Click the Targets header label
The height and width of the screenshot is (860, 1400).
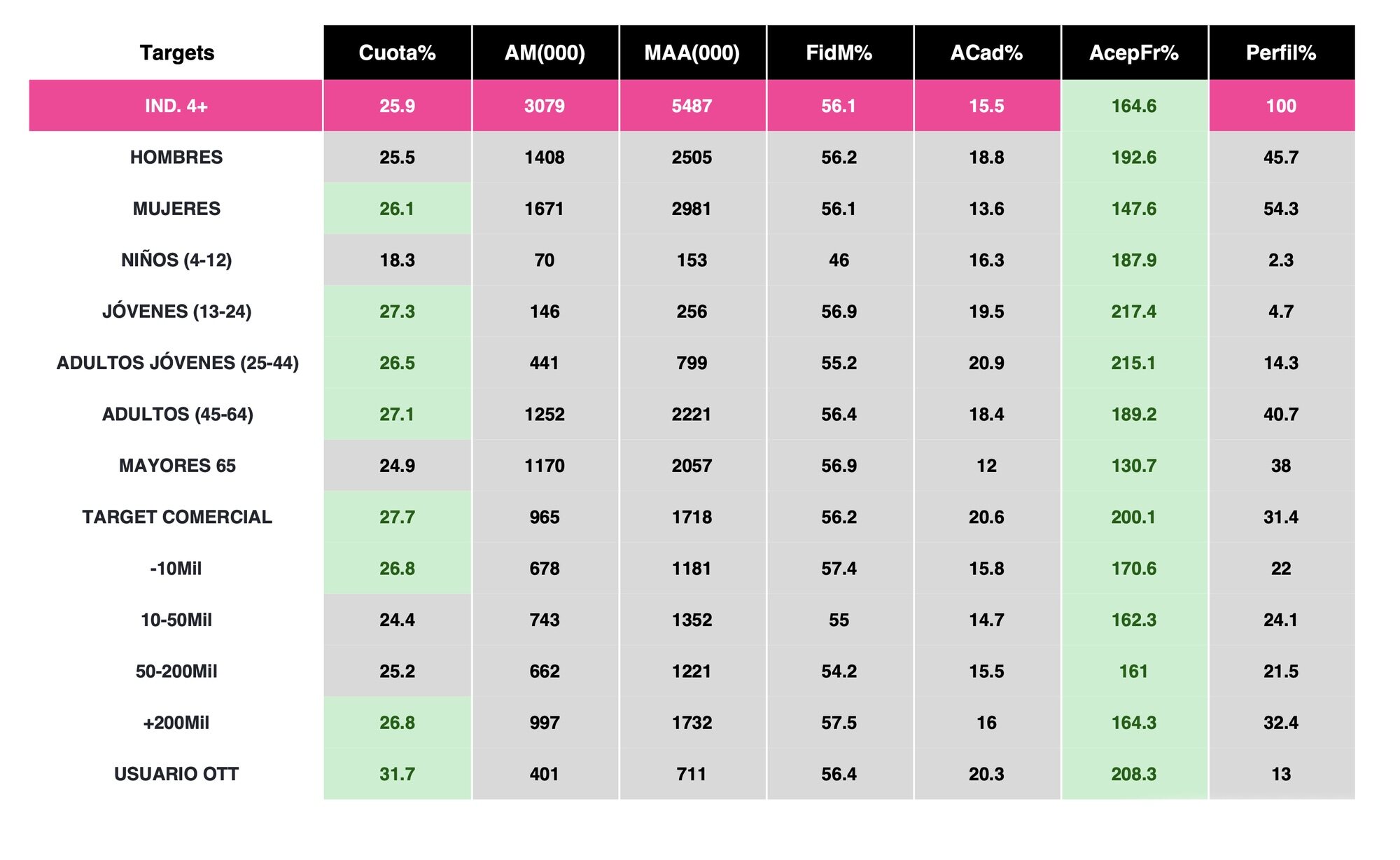click(176, 53)
